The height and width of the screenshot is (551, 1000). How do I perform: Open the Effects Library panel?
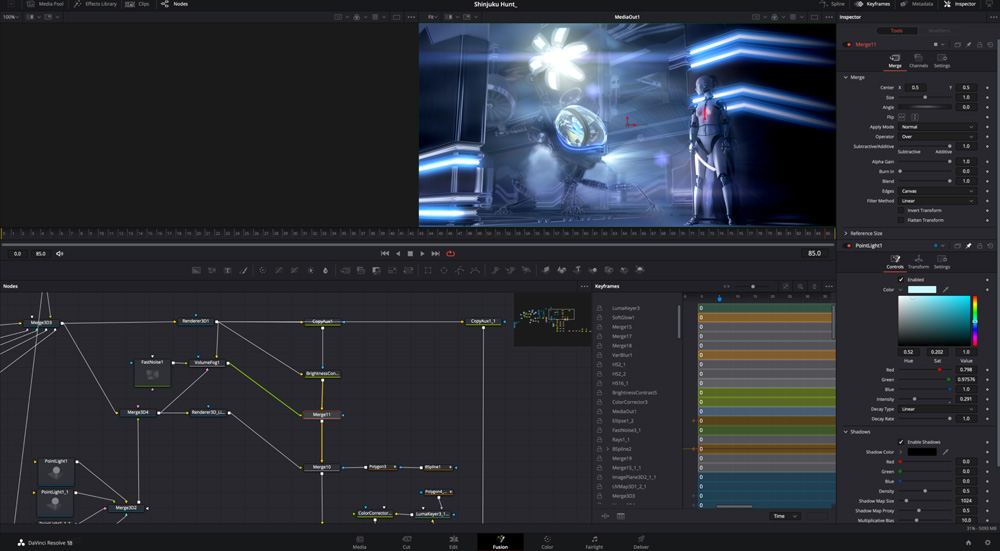tap(96, 4)
